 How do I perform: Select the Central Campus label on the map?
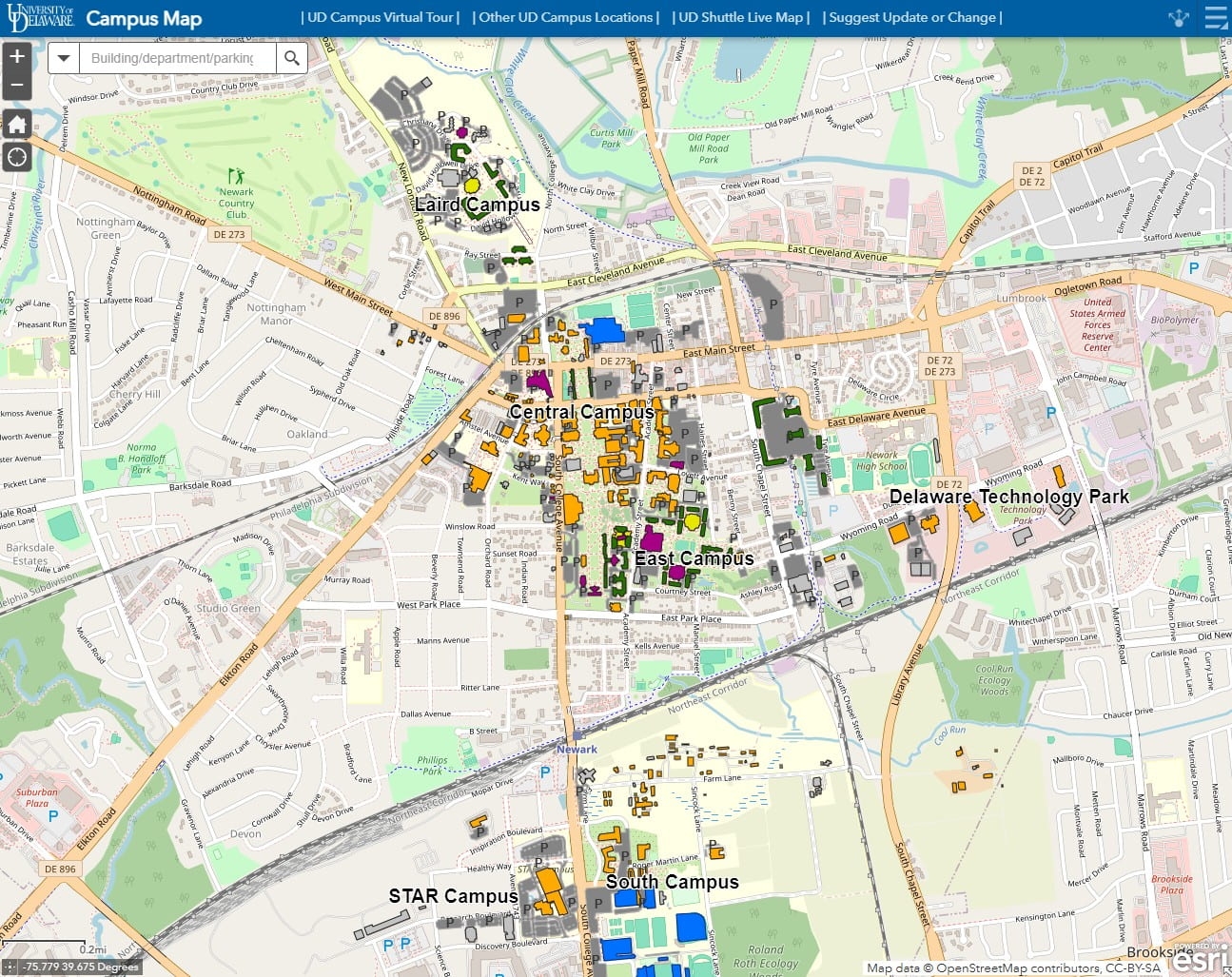(581, 411)
